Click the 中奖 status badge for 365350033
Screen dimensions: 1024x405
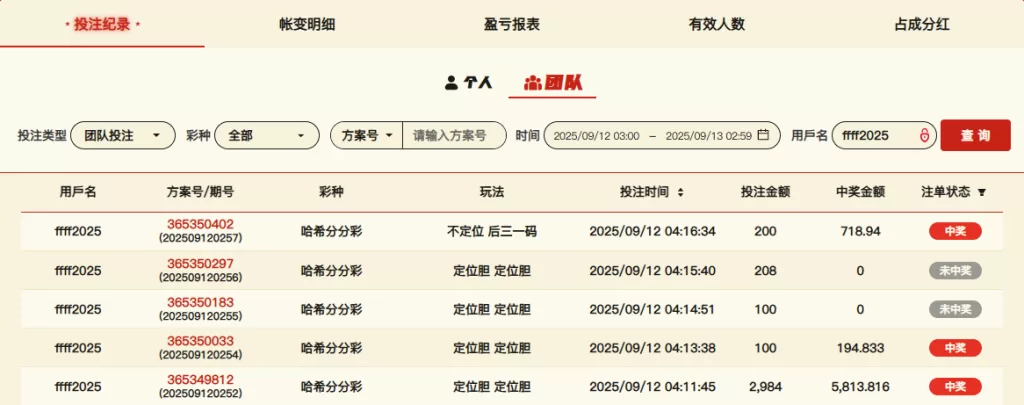[955, 348]
